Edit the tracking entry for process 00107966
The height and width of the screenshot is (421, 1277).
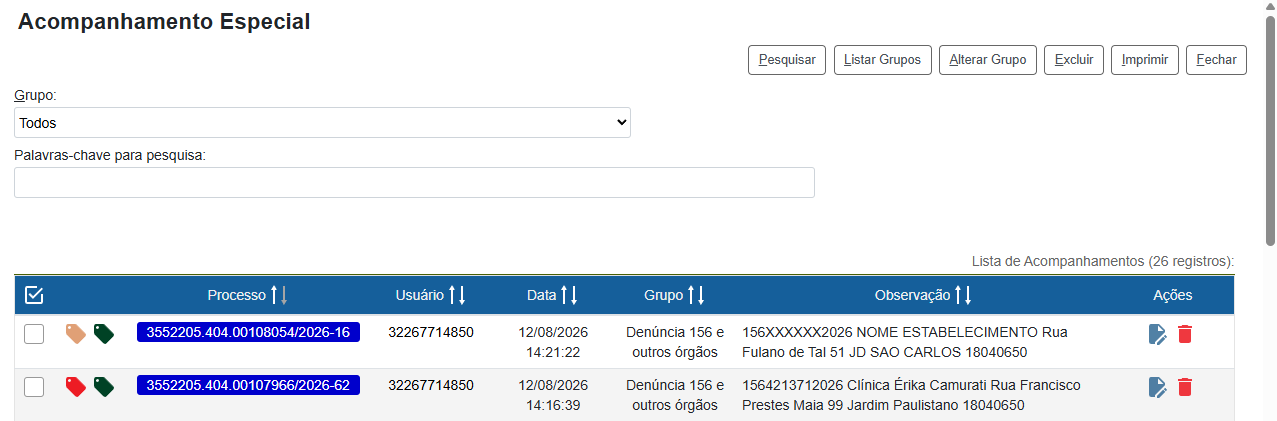coord(1157,387)
